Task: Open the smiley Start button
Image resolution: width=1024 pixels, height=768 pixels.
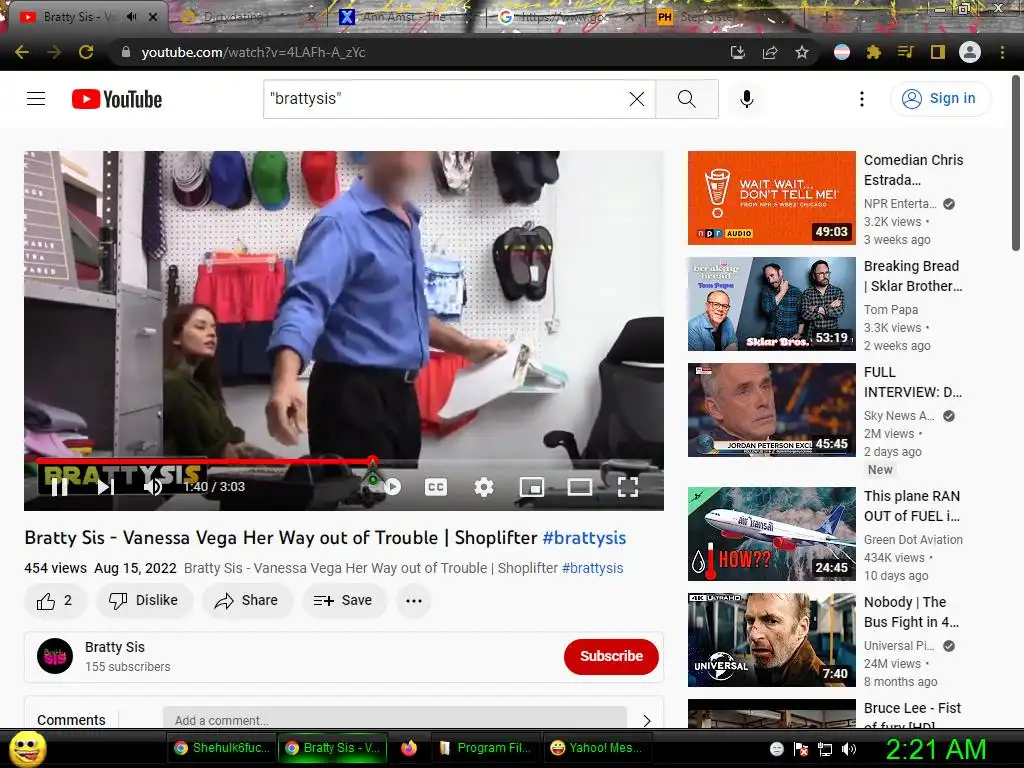Action: [27, 748]
